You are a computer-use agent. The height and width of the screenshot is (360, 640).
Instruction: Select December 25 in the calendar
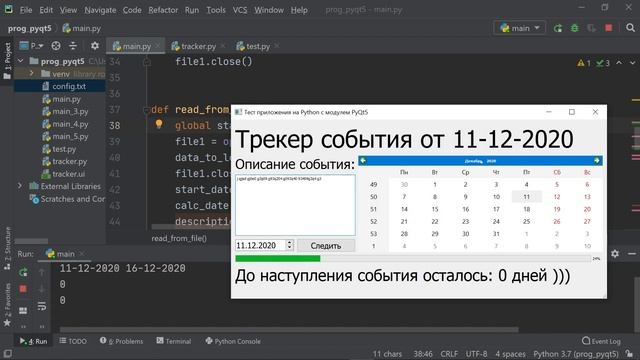pyautogui.click(x=527, y=221)
